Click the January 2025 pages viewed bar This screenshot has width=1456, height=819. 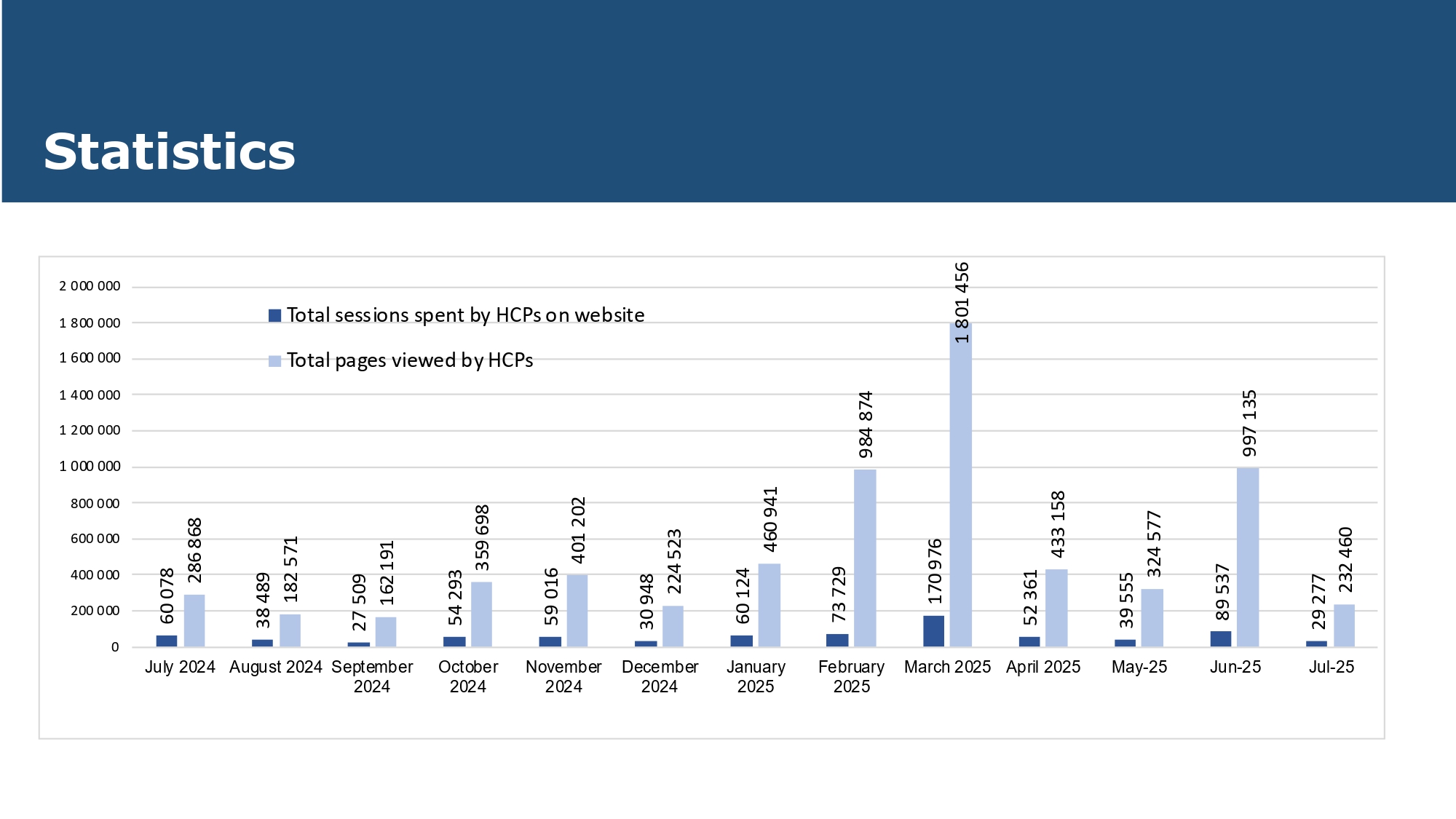769,605
